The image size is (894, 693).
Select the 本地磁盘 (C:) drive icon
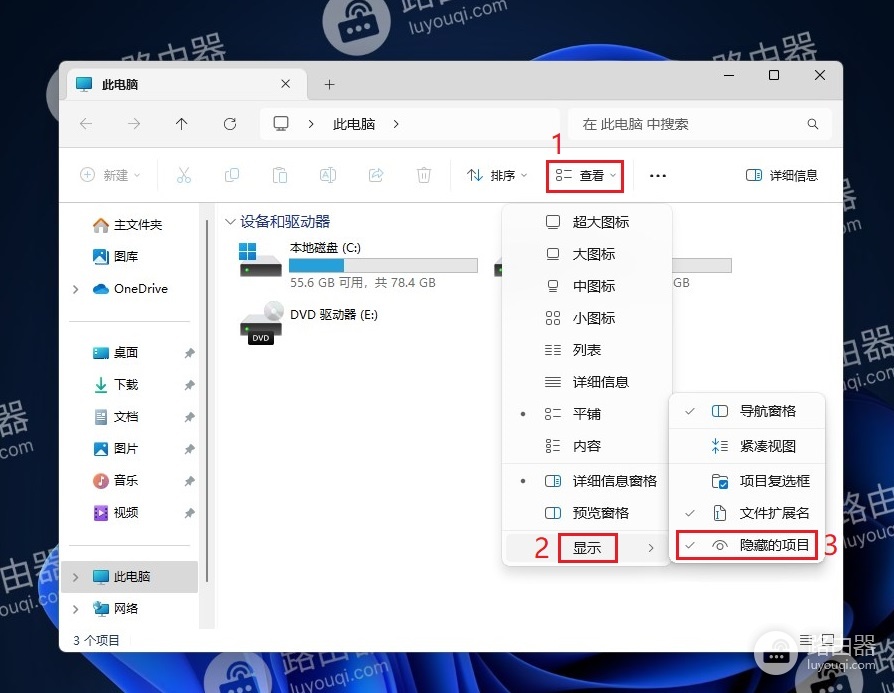(x=260, y=260)
